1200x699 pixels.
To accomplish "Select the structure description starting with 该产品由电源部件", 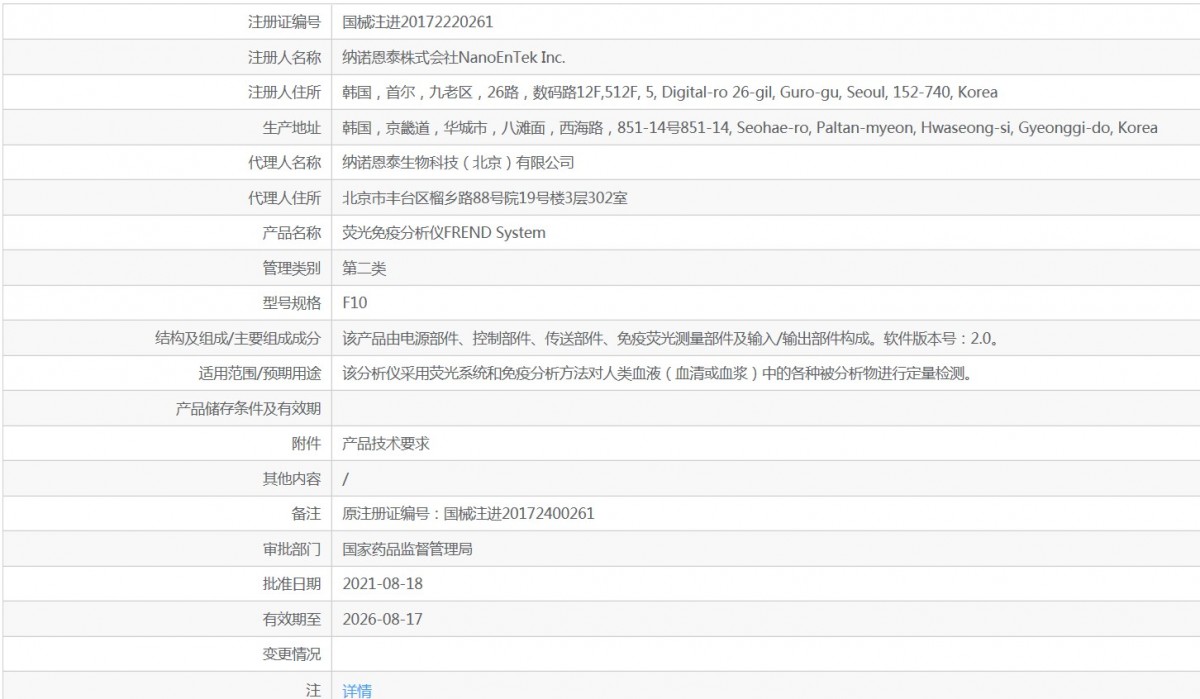I will click(670, 338).
